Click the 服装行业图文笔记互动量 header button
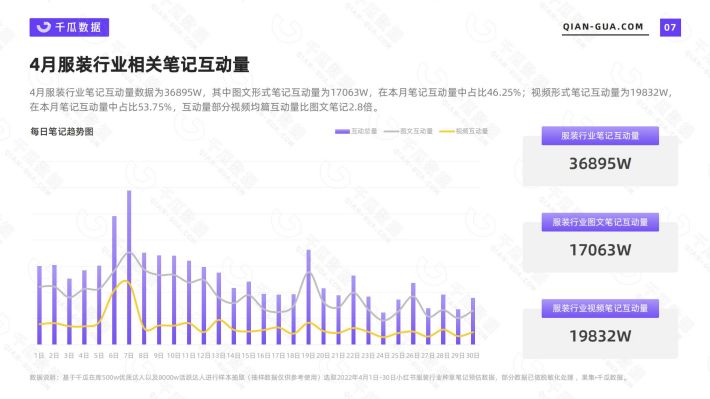The image size is (710, 399). (x=600, y=222)
